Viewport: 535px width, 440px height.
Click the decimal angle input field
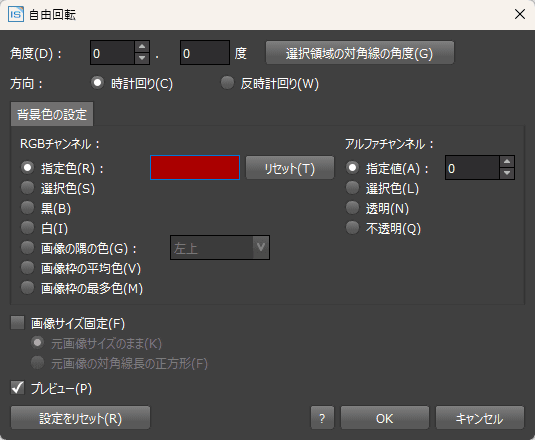(x=205, y=53)
